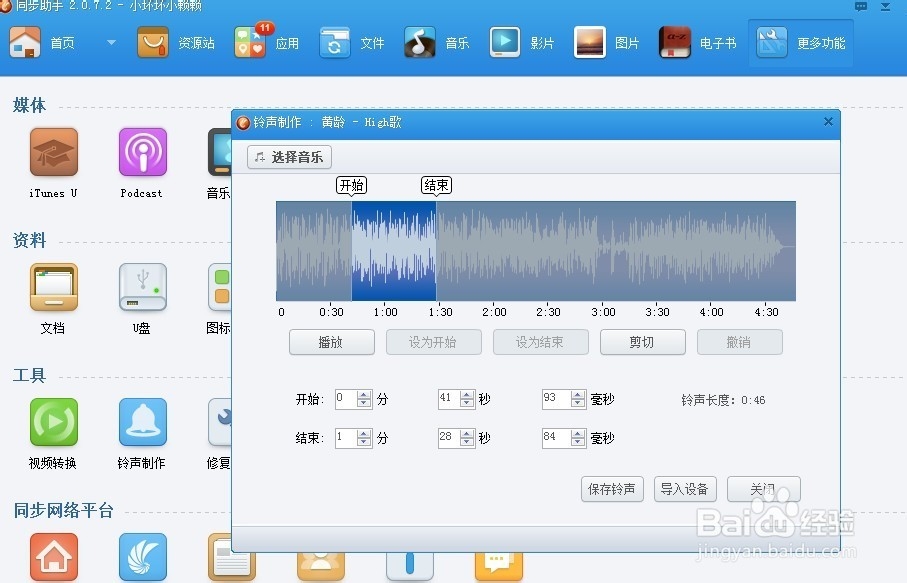Adjust the end minutes spinner arrows

(x=364, y=438)
